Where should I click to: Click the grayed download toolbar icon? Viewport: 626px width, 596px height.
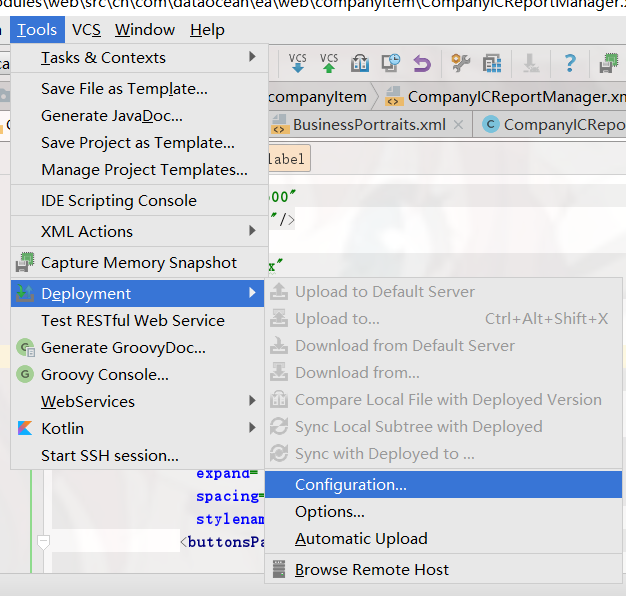coord(531,63)
